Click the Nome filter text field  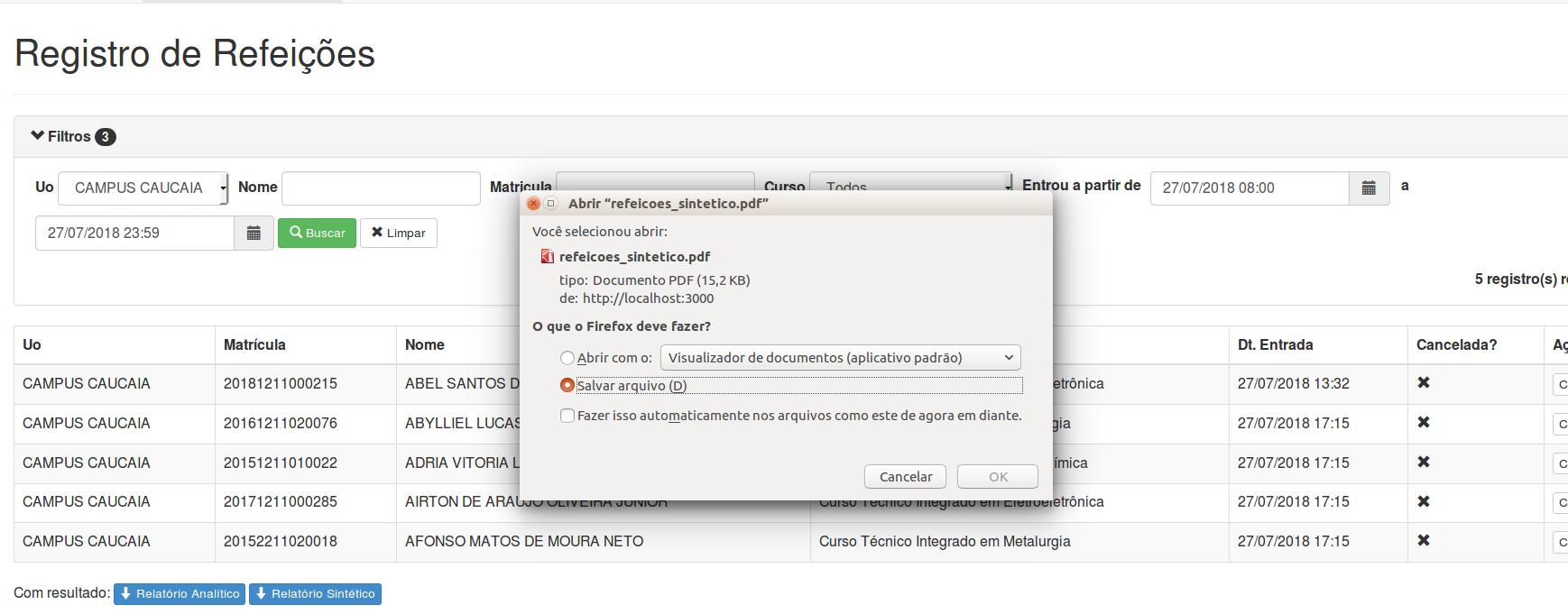click(381, 188)
